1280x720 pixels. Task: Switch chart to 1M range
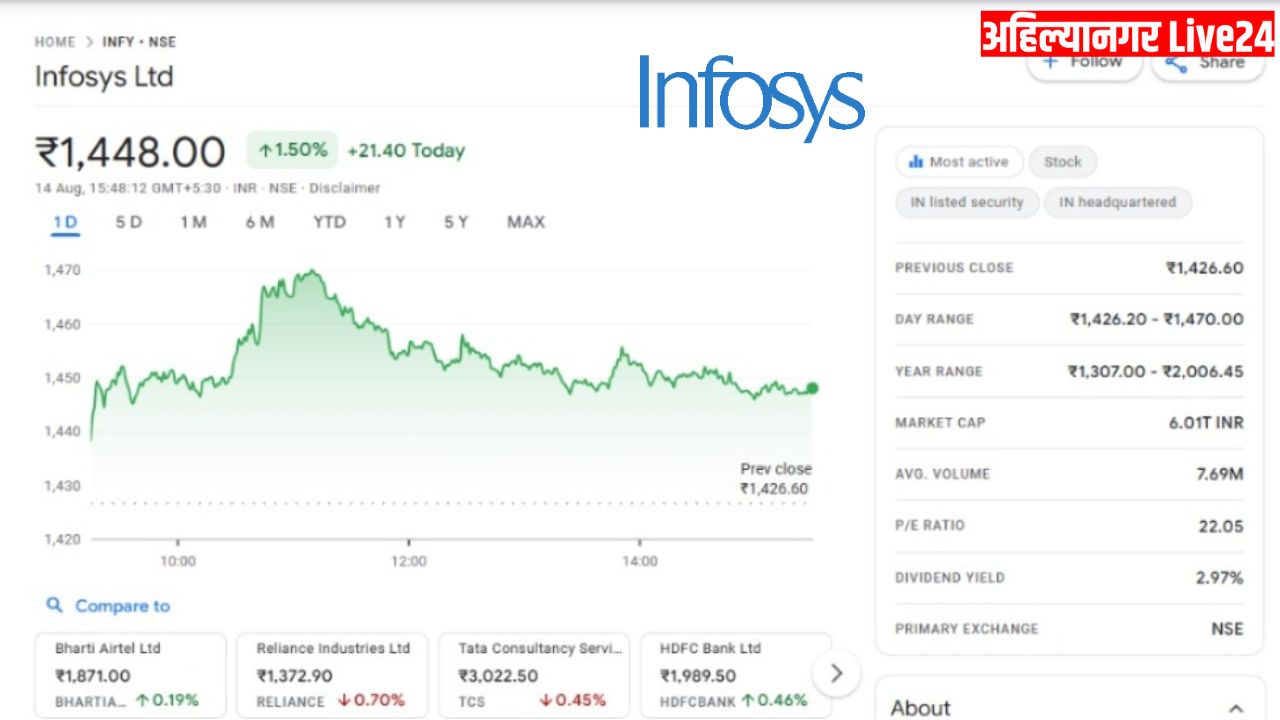tap(194, 222)
